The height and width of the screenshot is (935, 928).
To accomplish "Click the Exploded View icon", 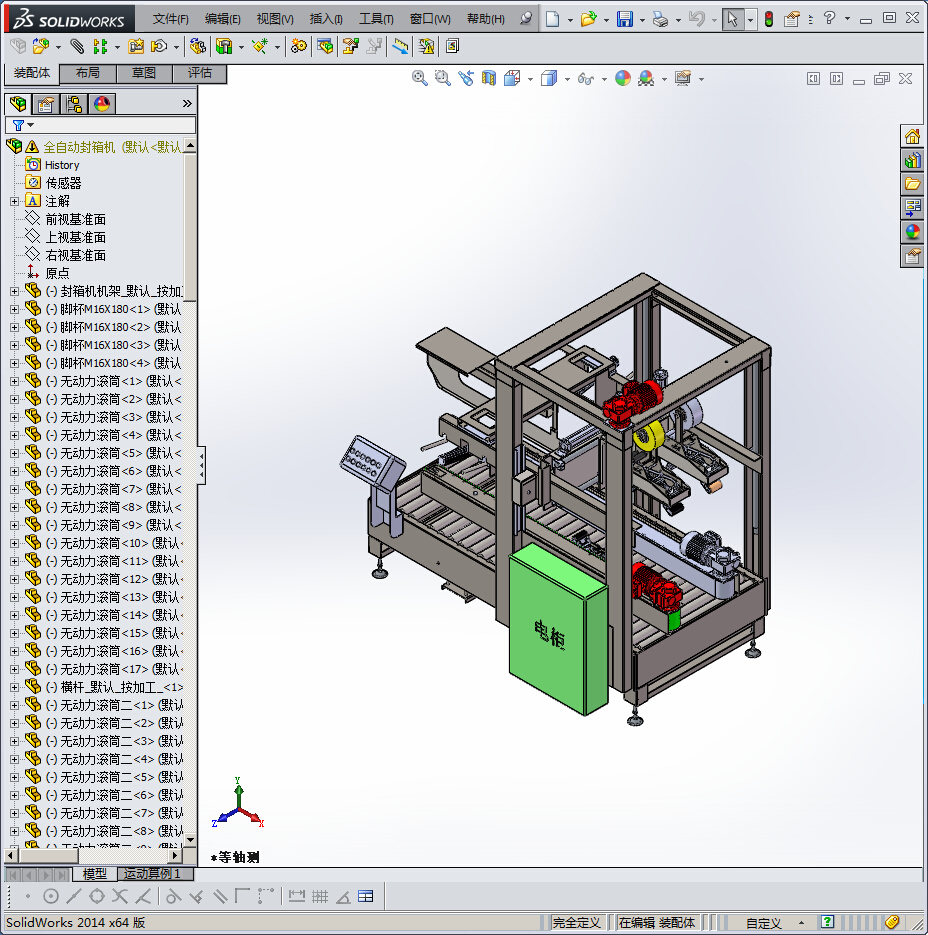I will [x=351, y=46].
